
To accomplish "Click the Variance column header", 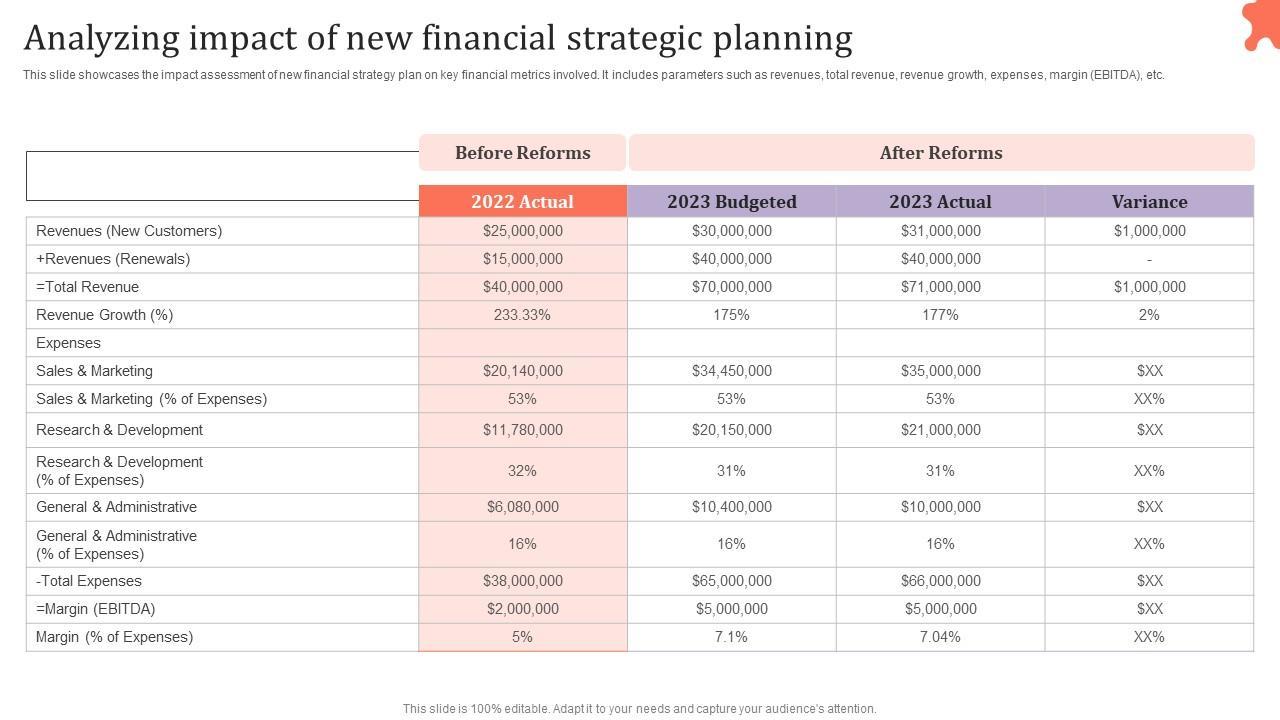I will (x=1149, y=201).
